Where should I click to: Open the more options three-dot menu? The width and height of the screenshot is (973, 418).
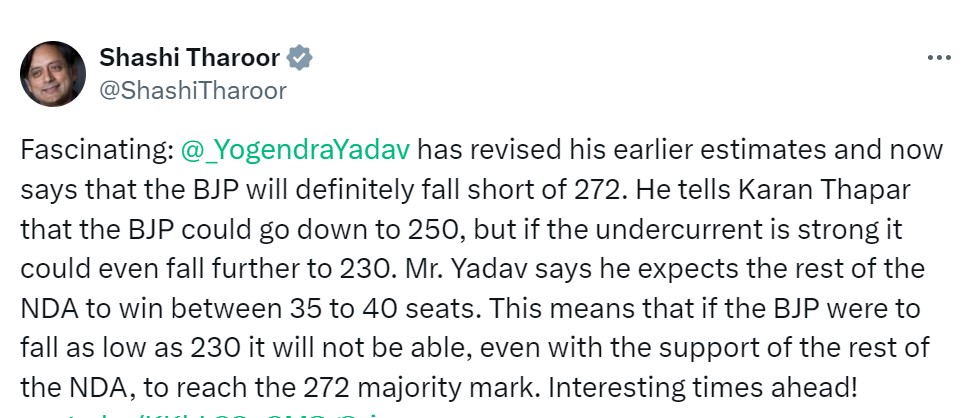[x=938, y=58]
